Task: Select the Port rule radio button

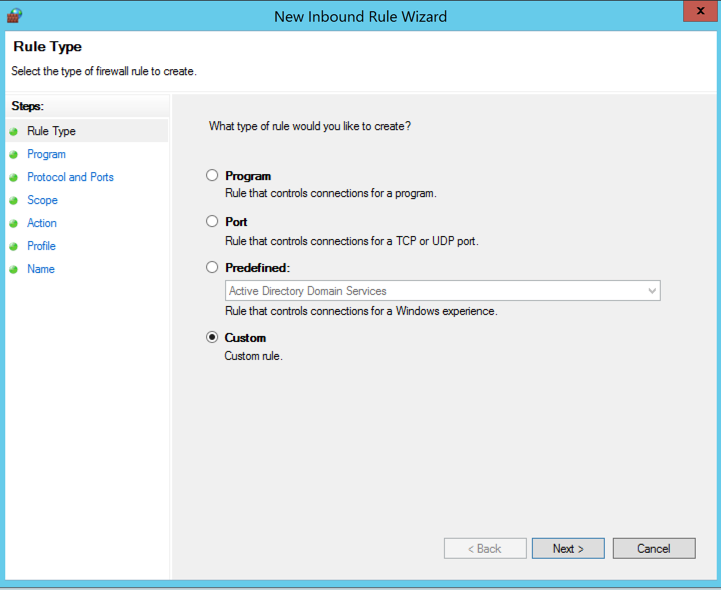Action: tap(212, 221)
